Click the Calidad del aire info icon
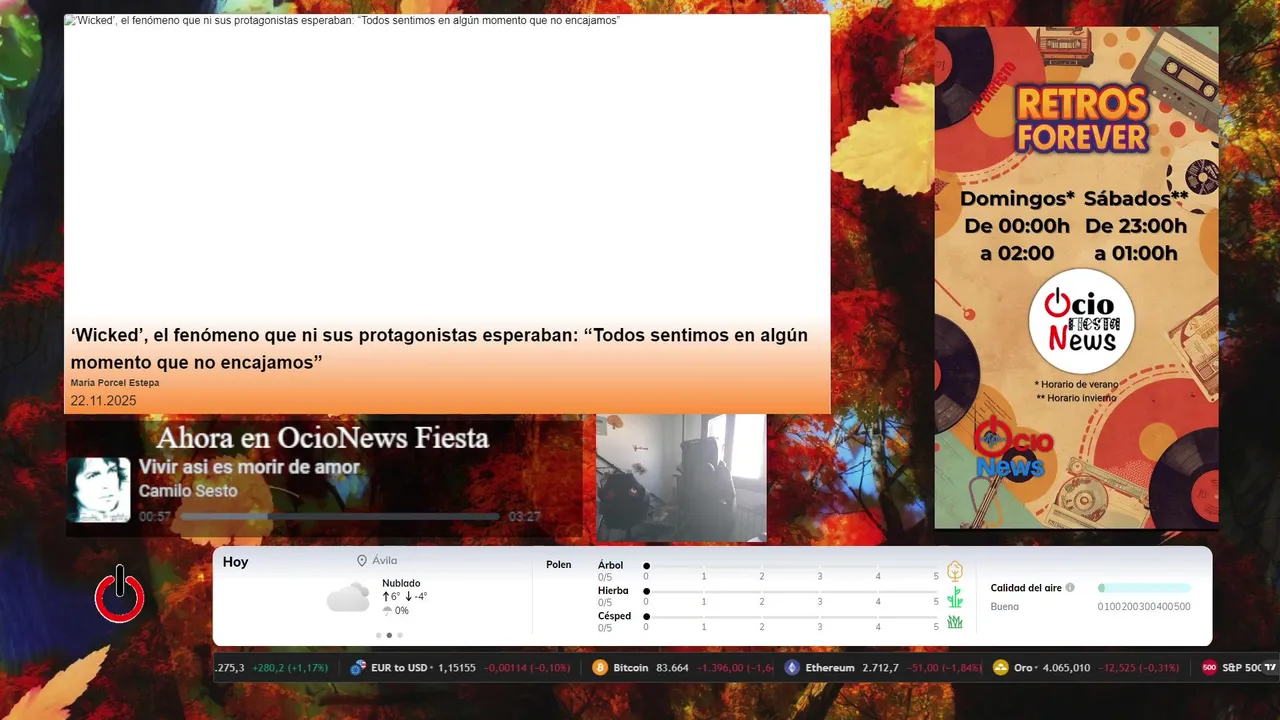 click(x=1070, y=588)
